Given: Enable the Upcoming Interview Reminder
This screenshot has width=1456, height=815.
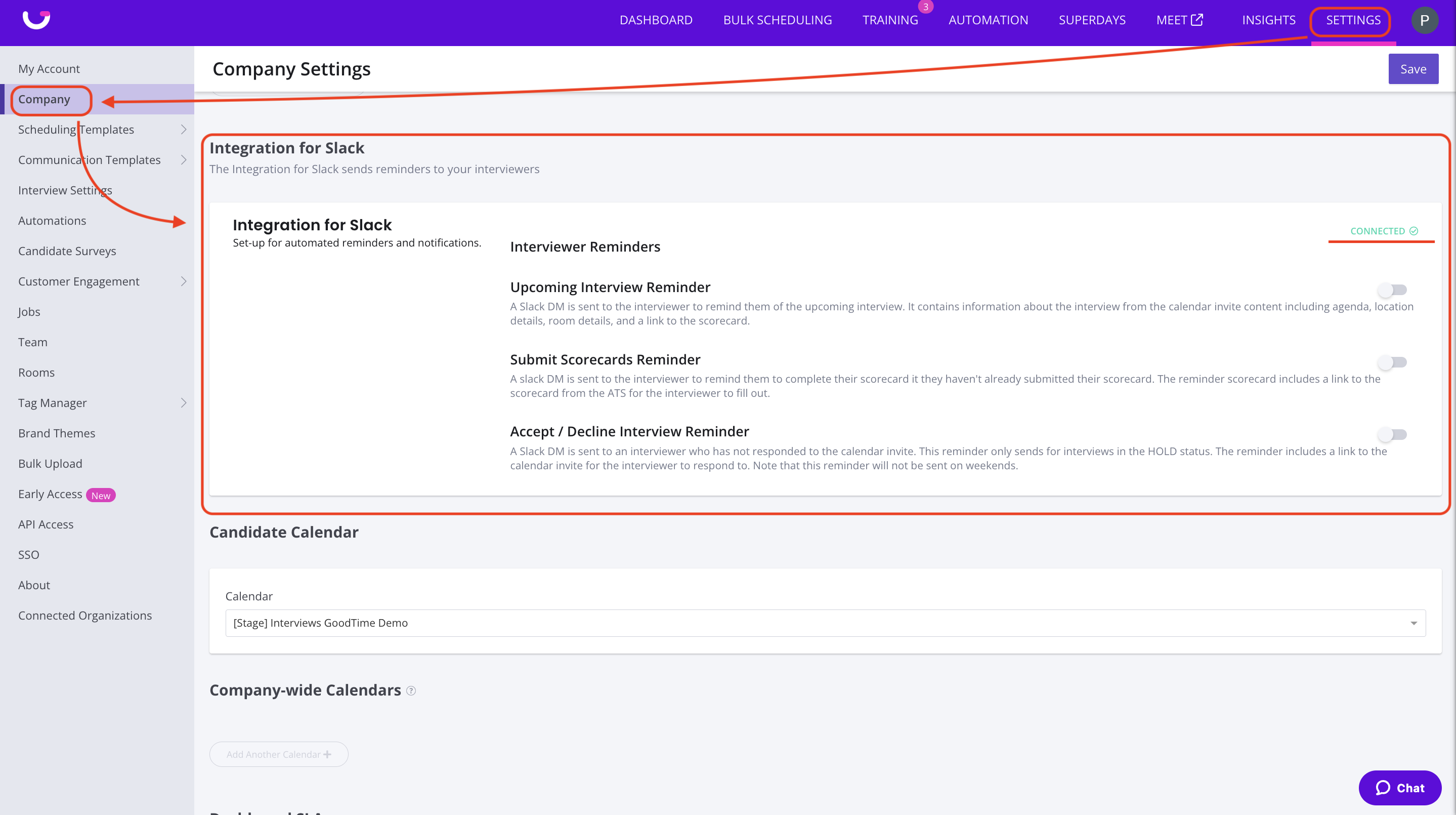Looking at the screenshot, I should [x=1392, y=290].
